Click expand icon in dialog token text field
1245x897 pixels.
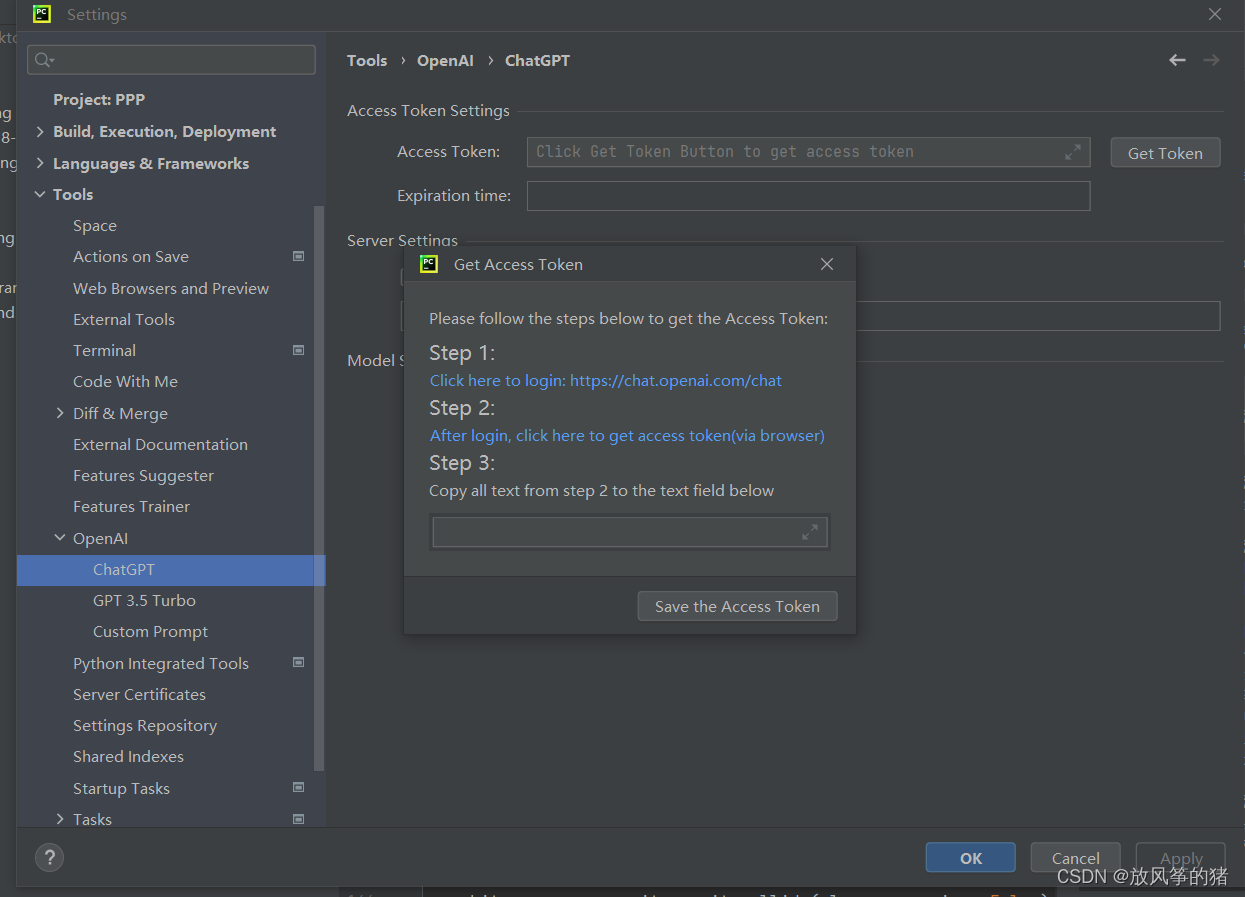tap(810, 533)
